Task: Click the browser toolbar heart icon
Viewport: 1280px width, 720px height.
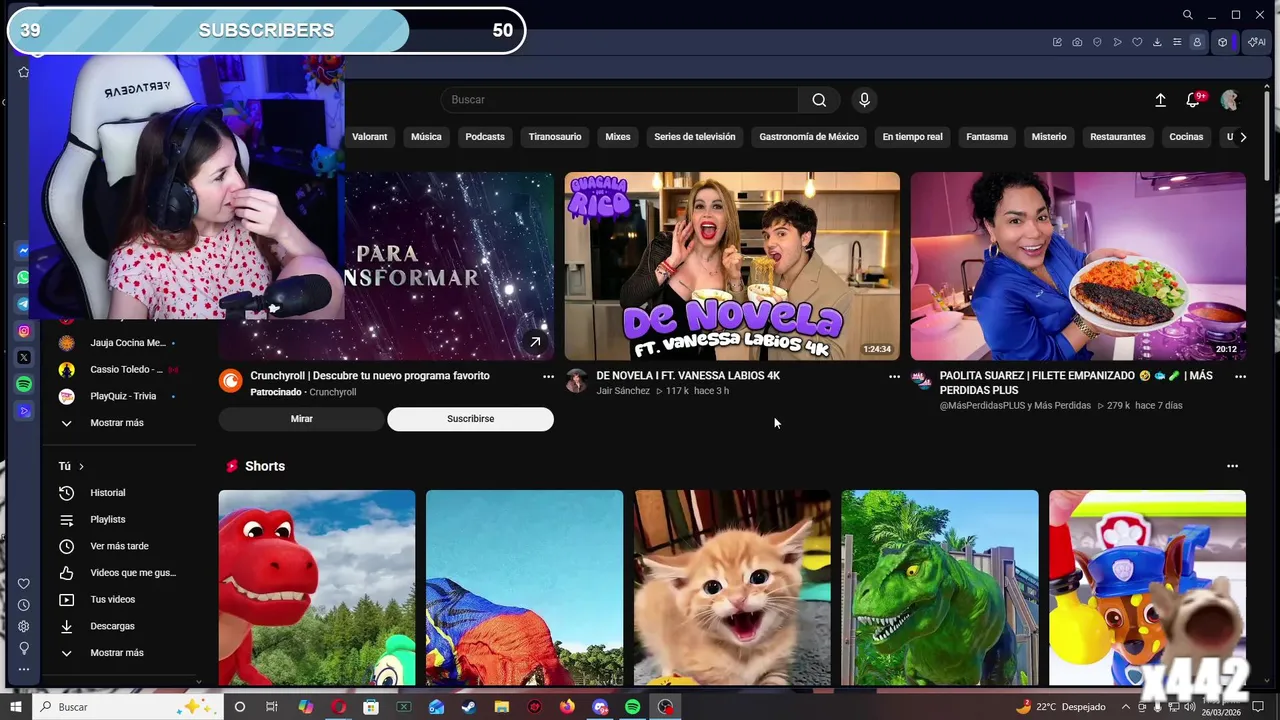Action: pyautogui.click(x=1137, y=42)
